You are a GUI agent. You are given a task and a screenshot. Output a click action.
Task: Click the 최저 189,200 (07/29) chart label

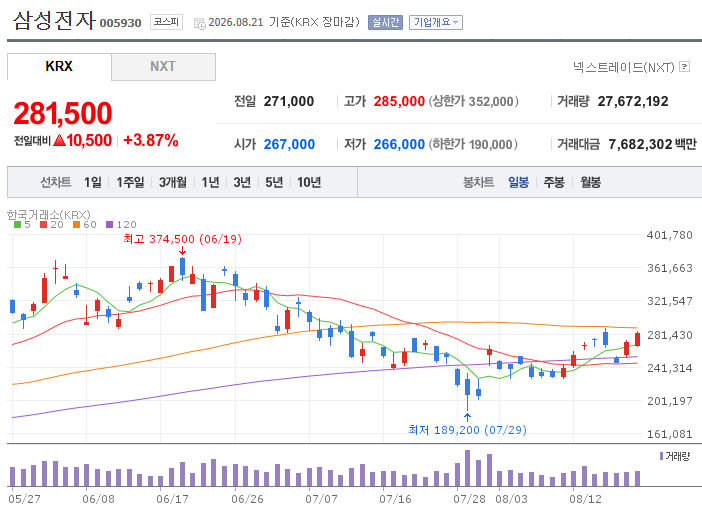pyautogui.click(x=467, y=430)
